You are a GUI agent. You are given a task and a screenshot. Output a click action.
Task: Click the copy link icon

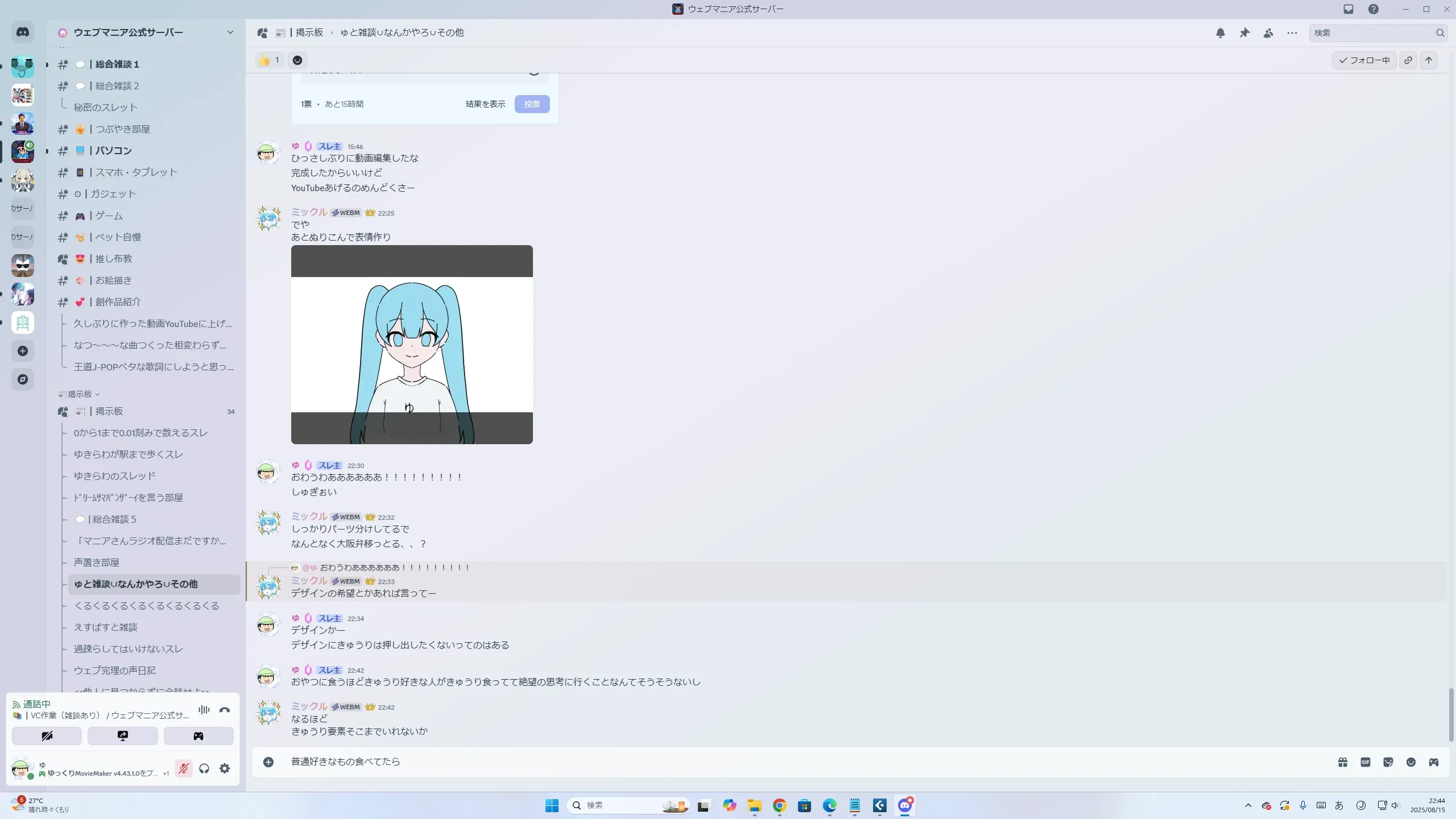[1408, 60]
